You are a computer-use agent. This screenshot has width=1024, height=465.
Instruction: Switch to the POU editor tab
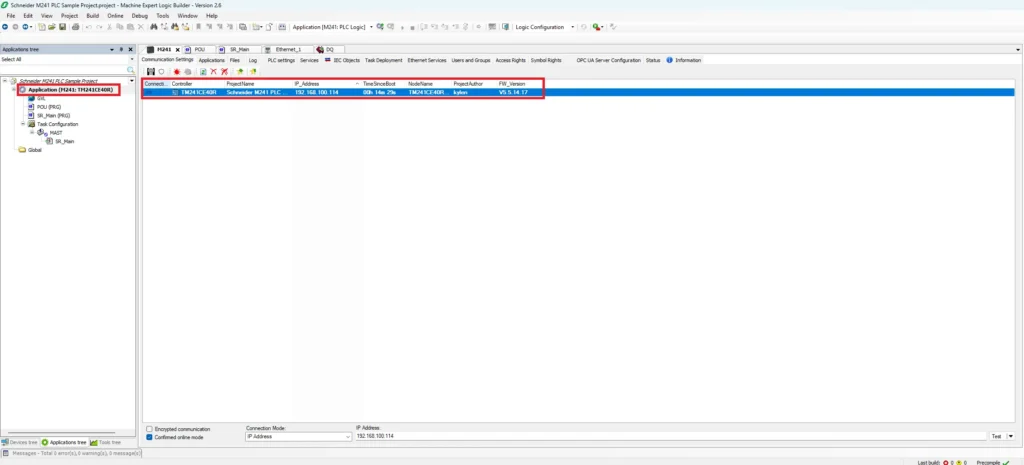coord(199,50)
